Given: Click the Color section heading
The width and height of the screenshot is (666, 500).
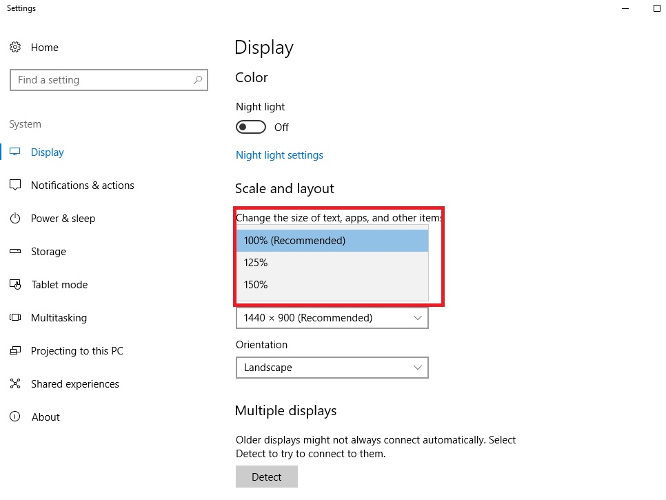Looking at the screenshot, I should (x=251, y=77).
